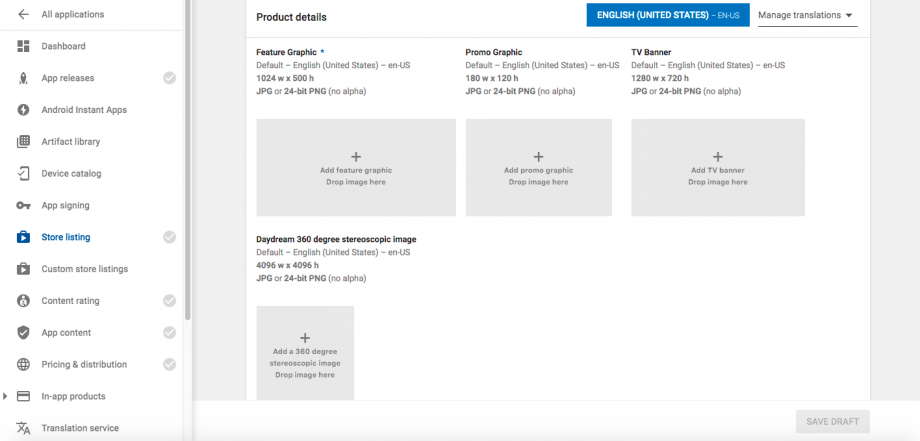Click the Add feature graphic drop area
The height and width of the screenshot is (441, 920).
click(356, 168)
